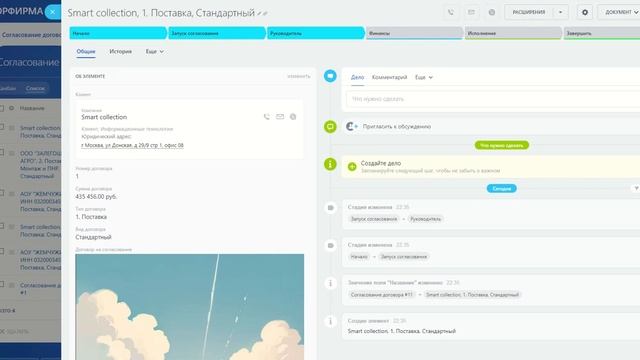Click the blue Сегодня pill

502,189
